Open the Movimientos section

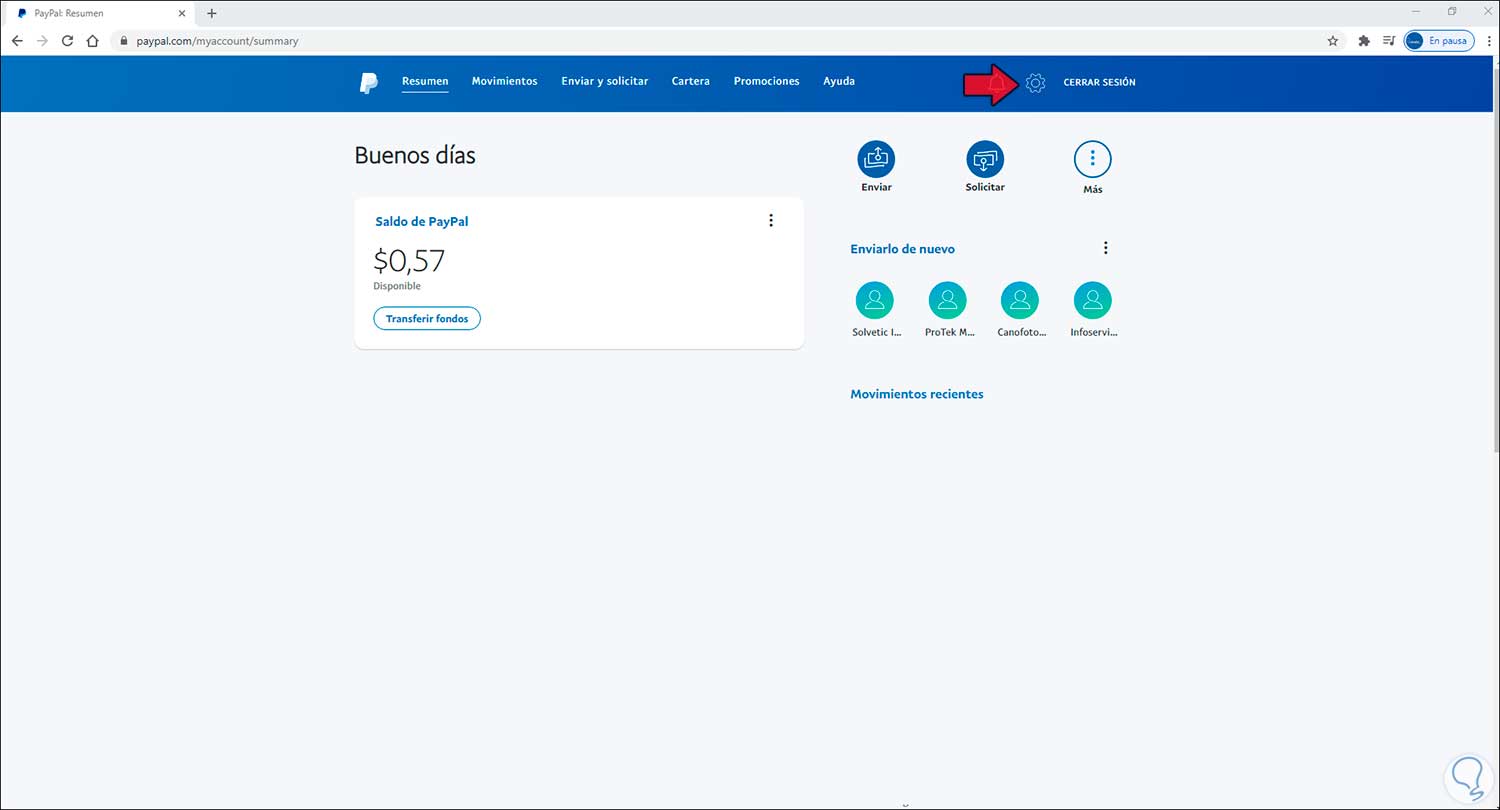tap(505, 81)
